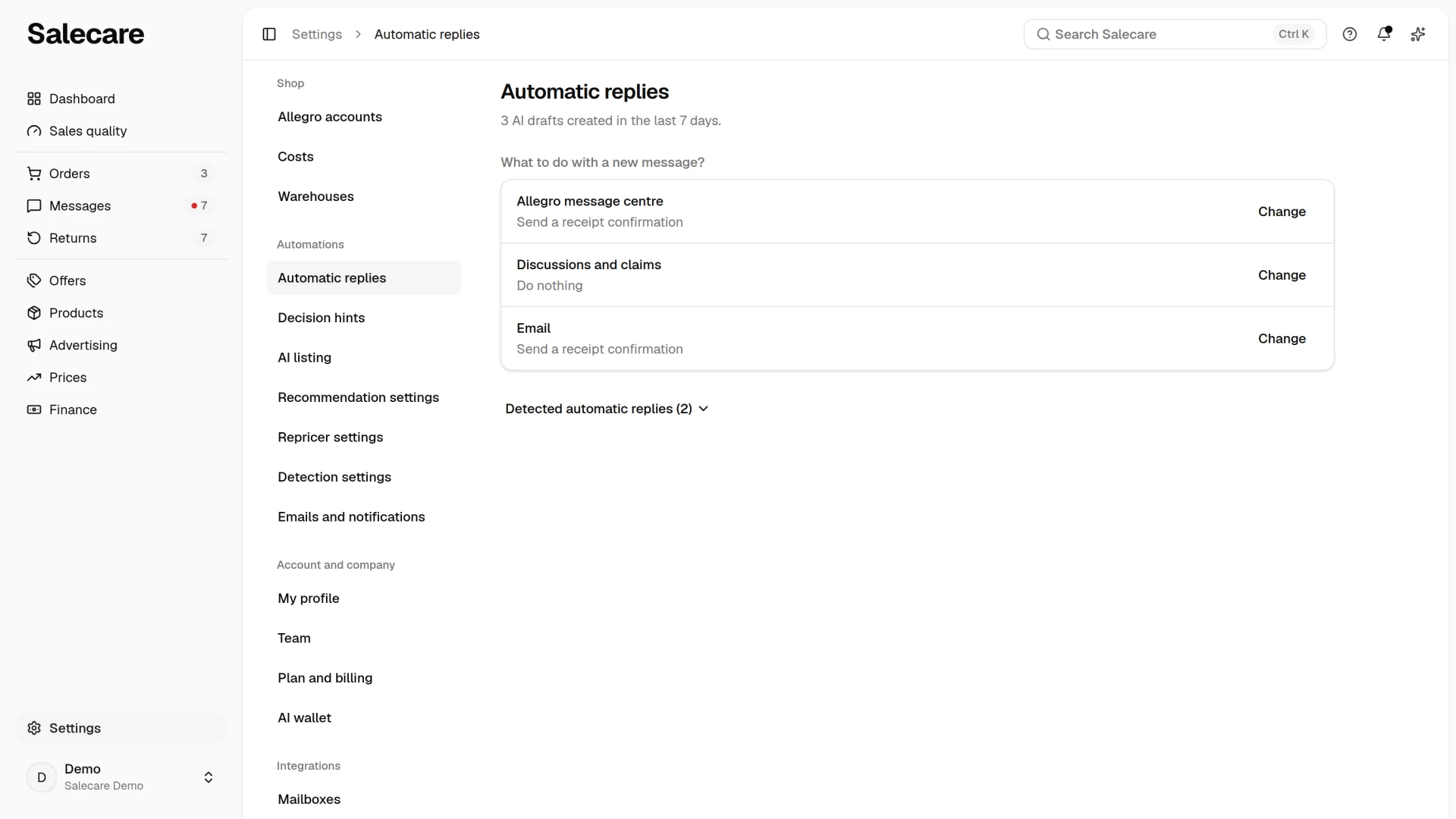The height and width of the screenshot is (819, 1456).
Task: Change Email new message action
Action: pyautogui.click(x=1282, y=339)
